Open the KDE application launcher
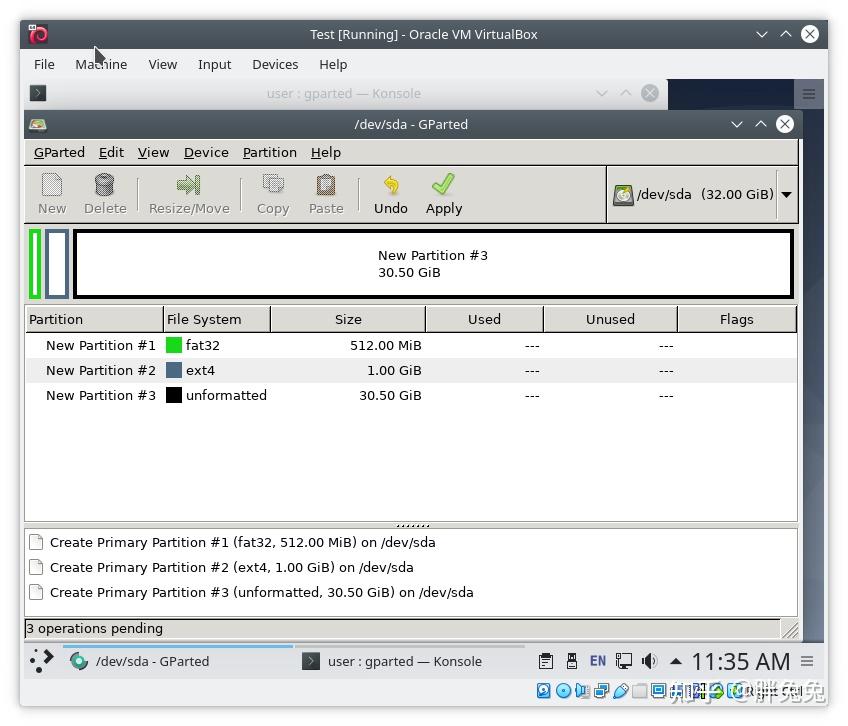 pos(41,661)
